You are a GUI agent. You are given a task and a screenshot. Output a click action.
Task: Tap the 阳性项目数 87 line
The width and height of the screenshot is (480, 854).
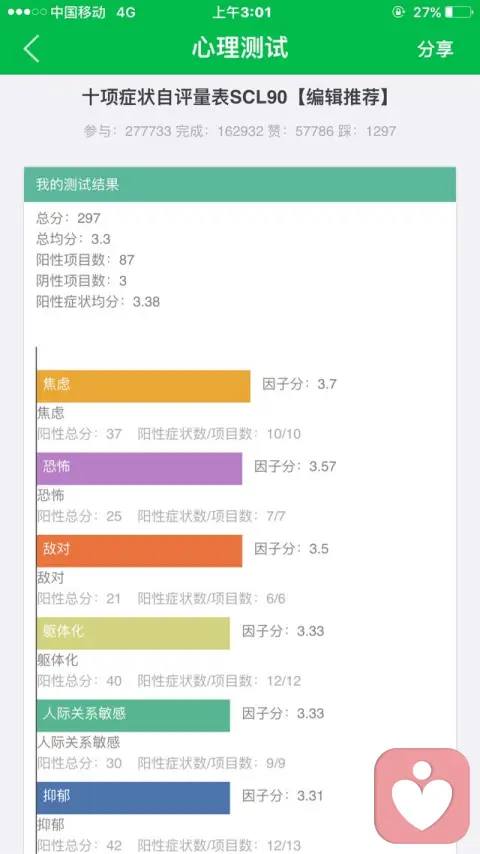[86, 260]
